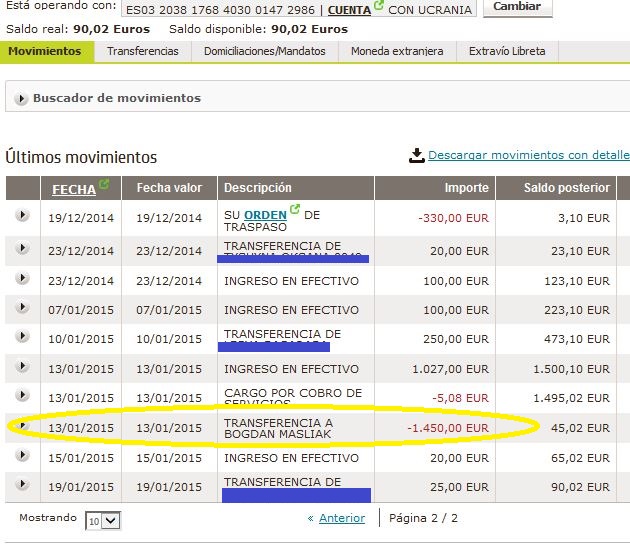Expand the 1.027,00 EUR ingreso row arrow

click(22, 369)
